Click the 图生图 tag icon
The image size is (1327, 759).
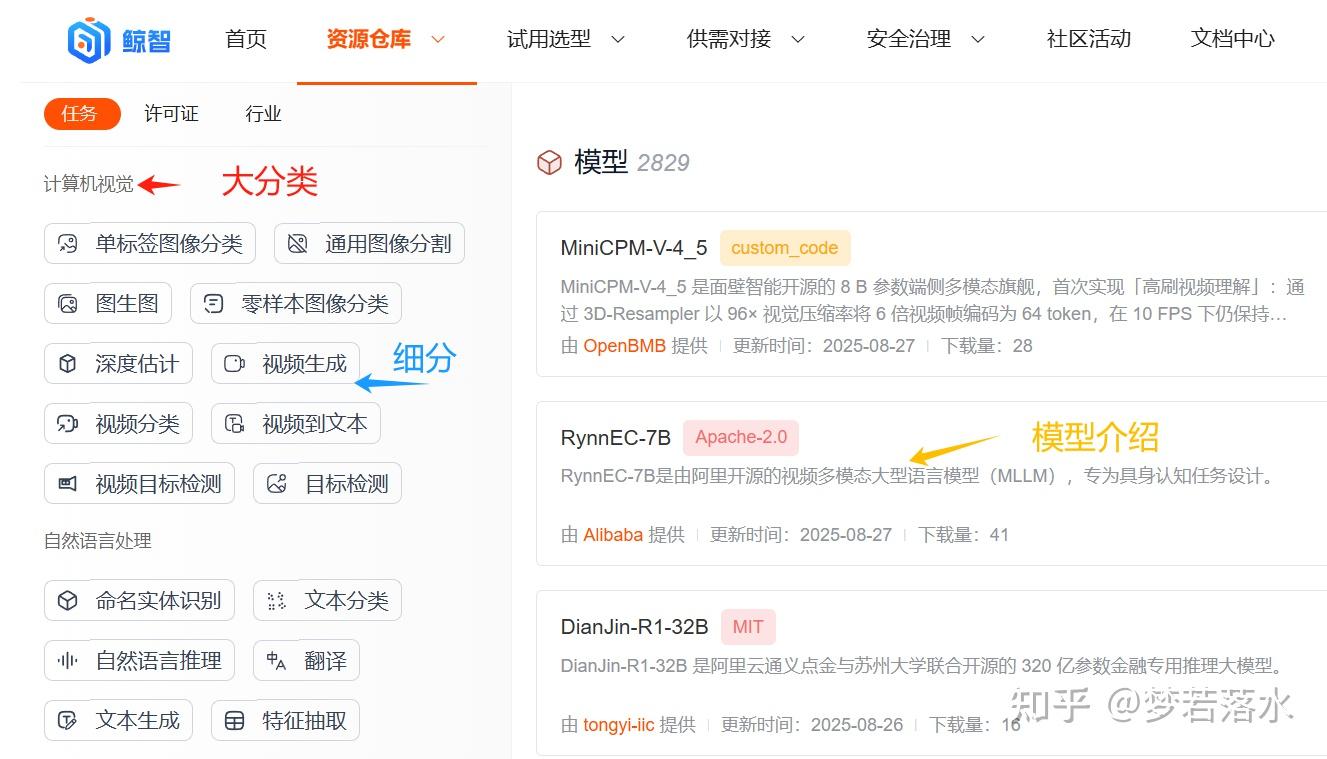coord(68,304)
